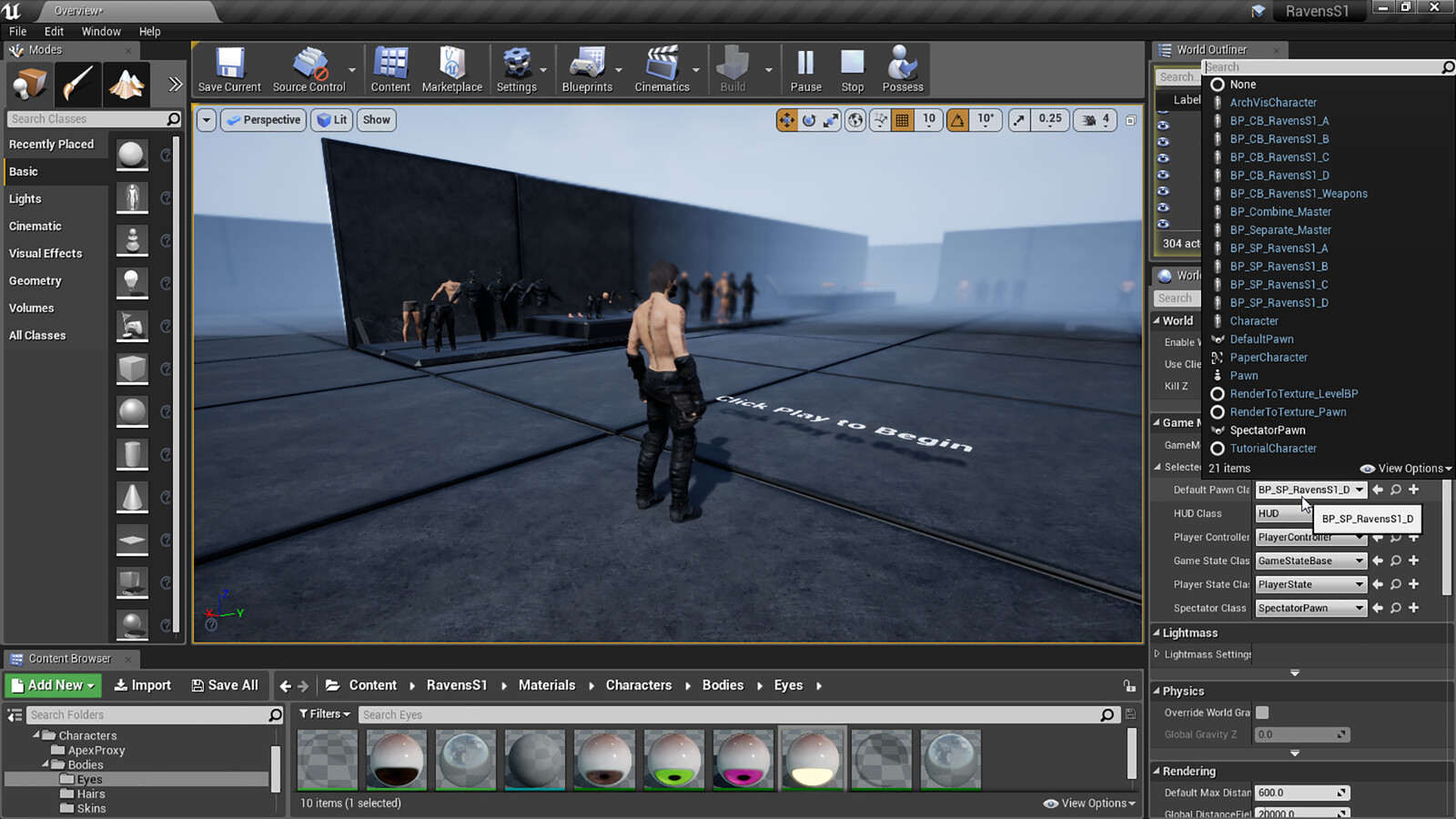Image resolution: width=1456 pixels, height=819 pixels.
Task: Open the Blueprints toolbar icon
Action: click(587, 70)
